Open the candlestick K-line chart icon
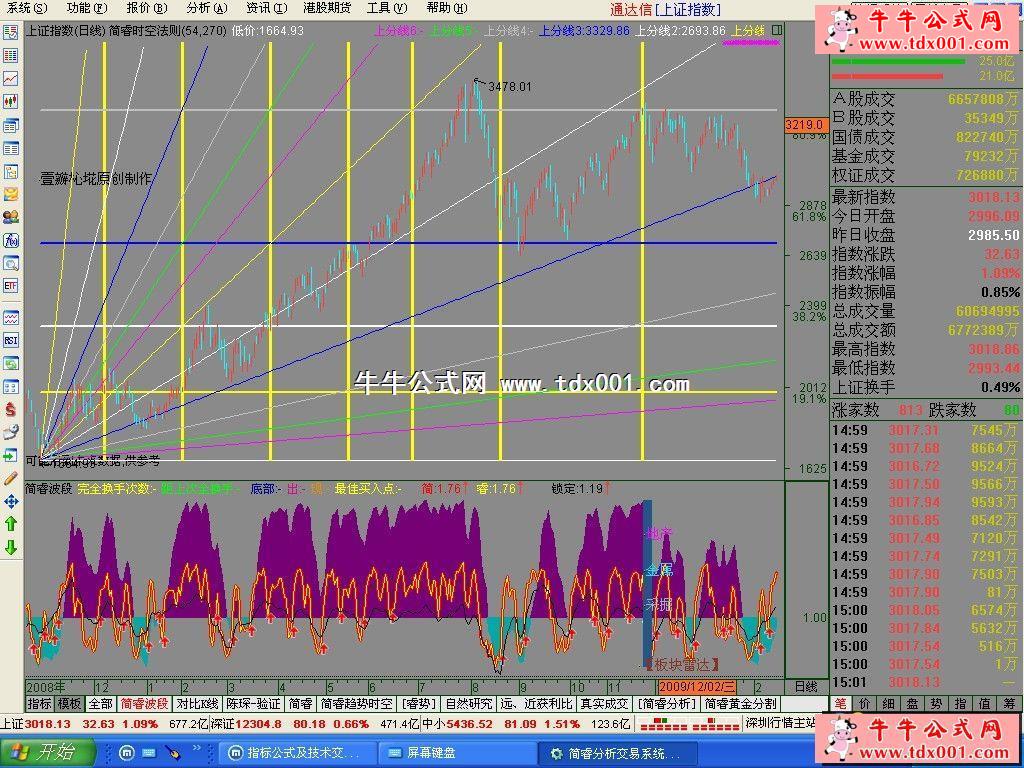Viewport: 1024px width, 768px height. [10, 101]
